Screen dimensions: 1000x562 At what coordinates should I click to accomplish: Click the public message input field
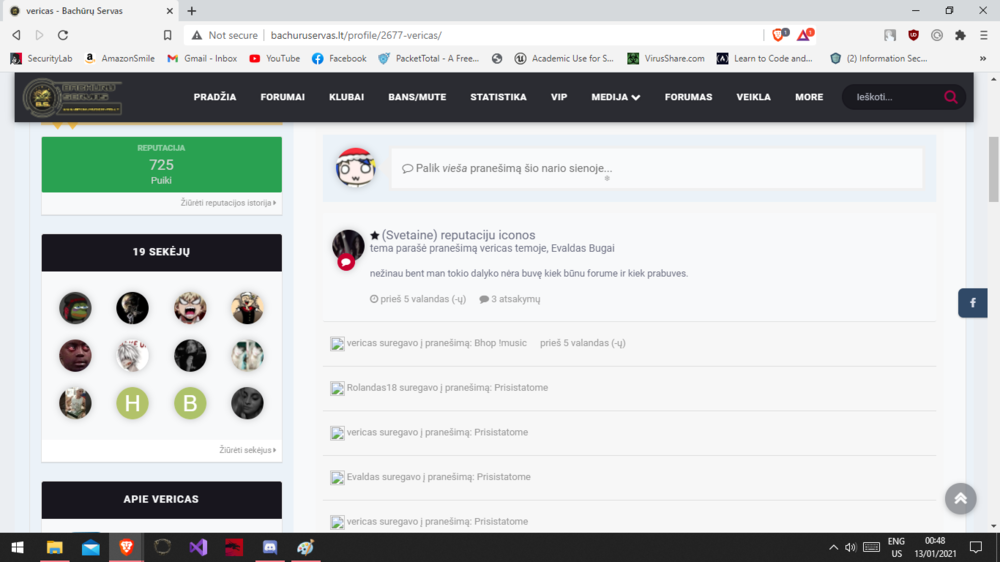[x=657, y=169]
